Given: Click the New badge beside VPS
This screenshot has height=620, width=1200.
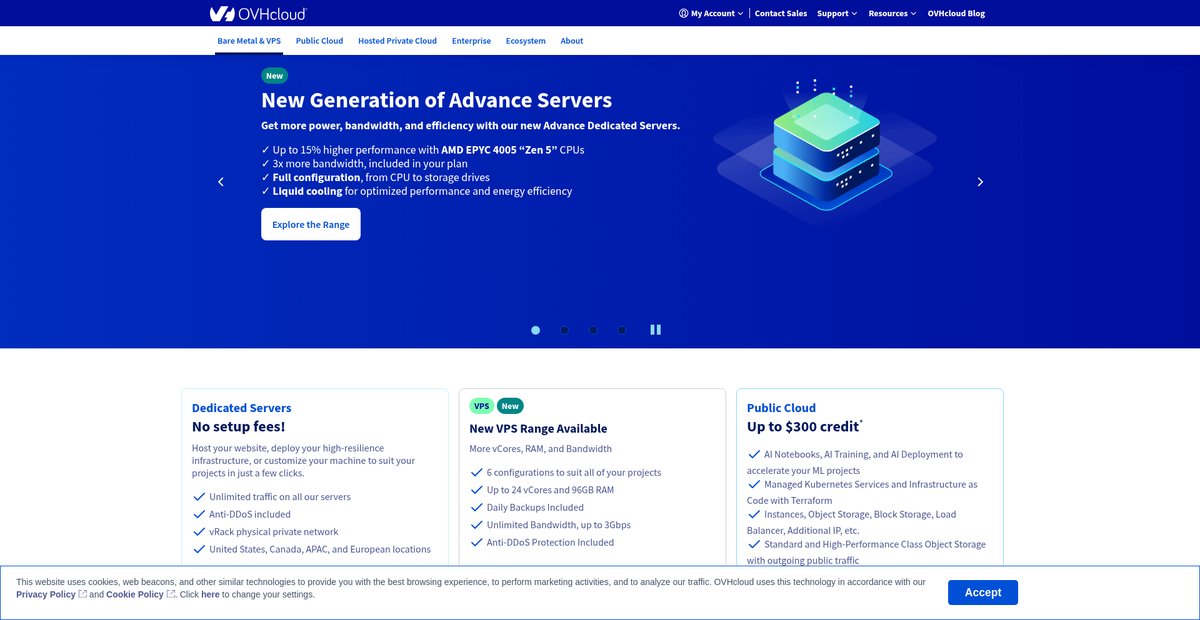Looking at the screenshot, I should click(510, 406).
